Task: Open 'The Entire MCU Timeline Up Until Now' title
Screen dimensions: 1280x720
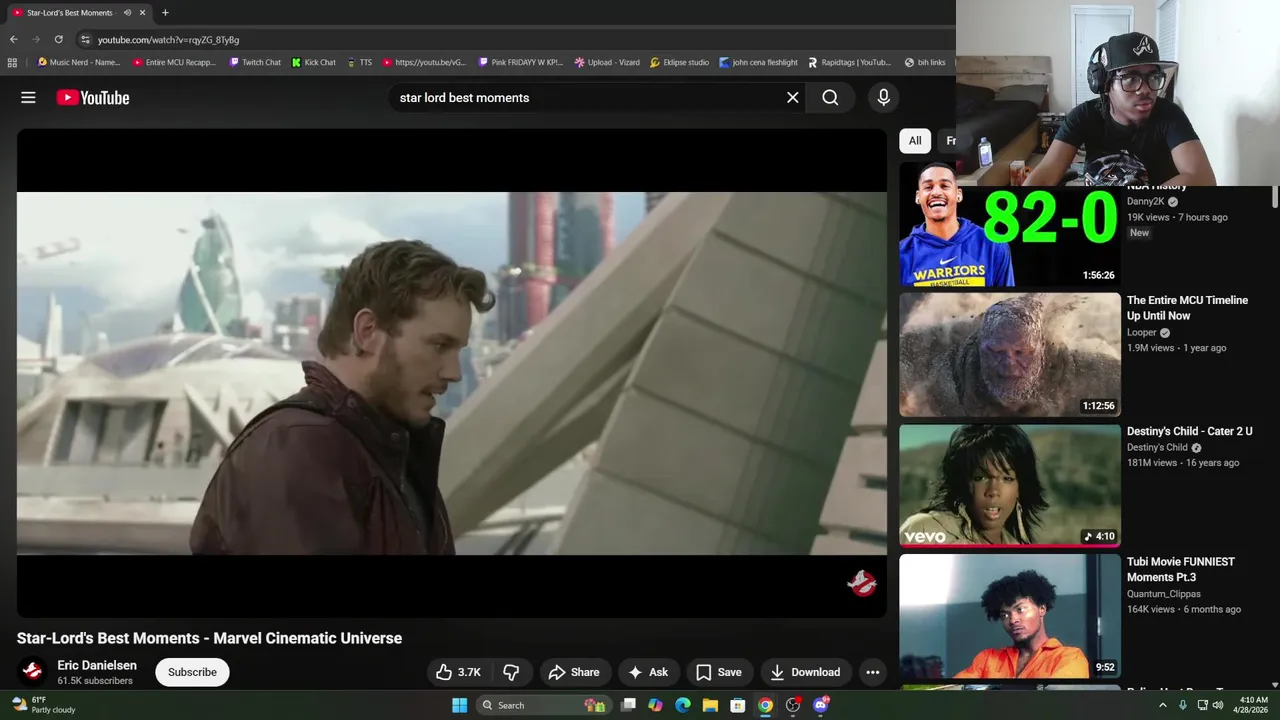Action: click(x=1187, y=308)
